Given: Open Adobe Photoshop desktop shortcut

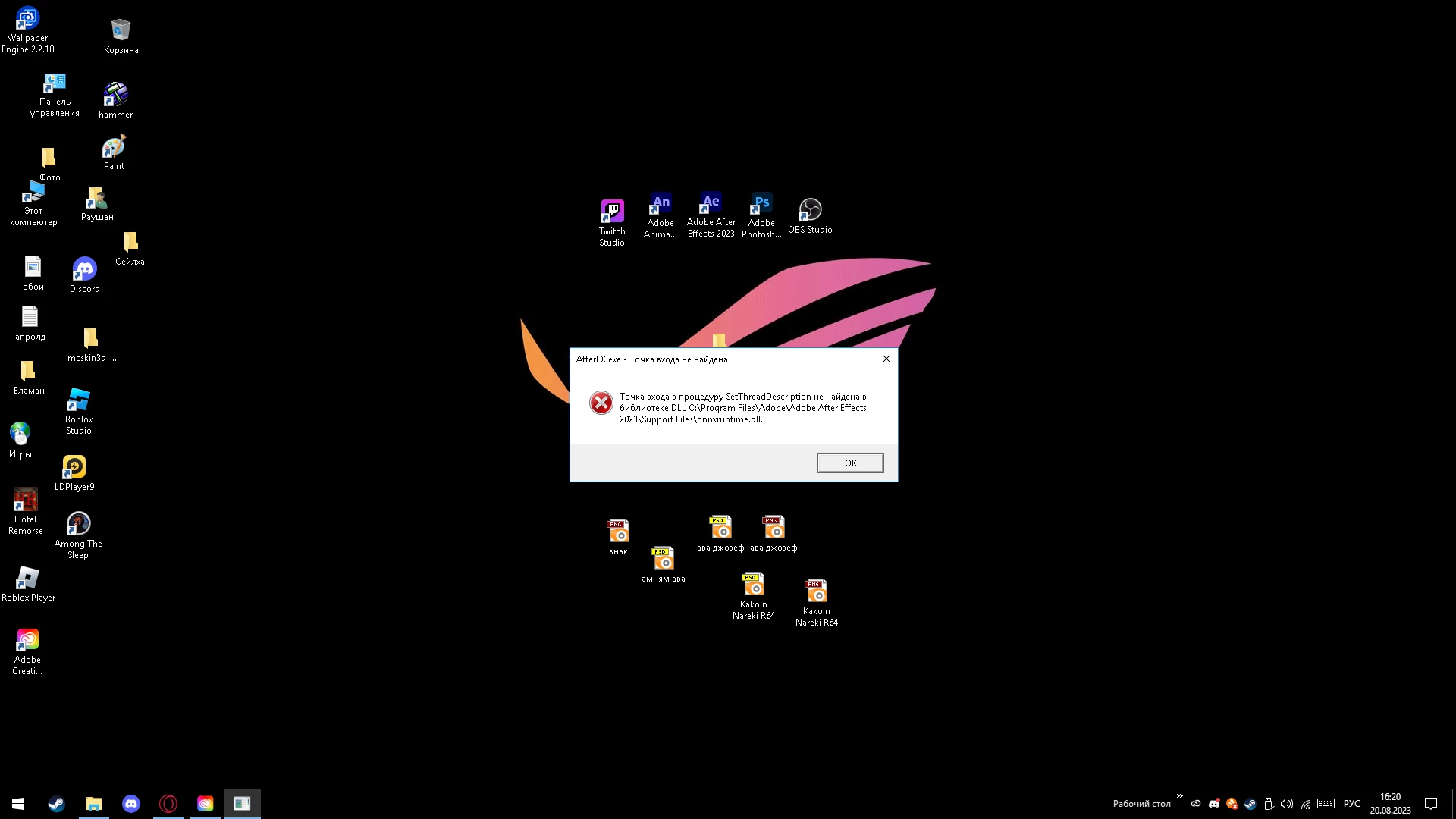Looking at the screenshot, I should click(761, 215).
